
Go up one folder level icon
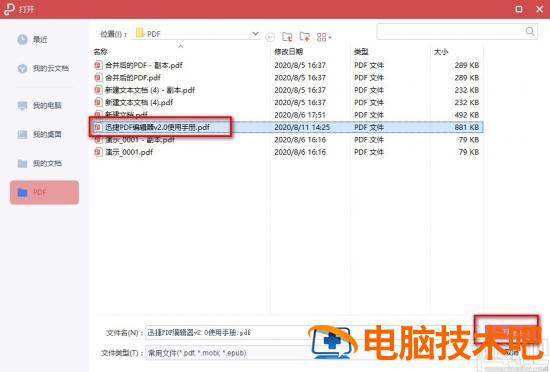point(287,36)
